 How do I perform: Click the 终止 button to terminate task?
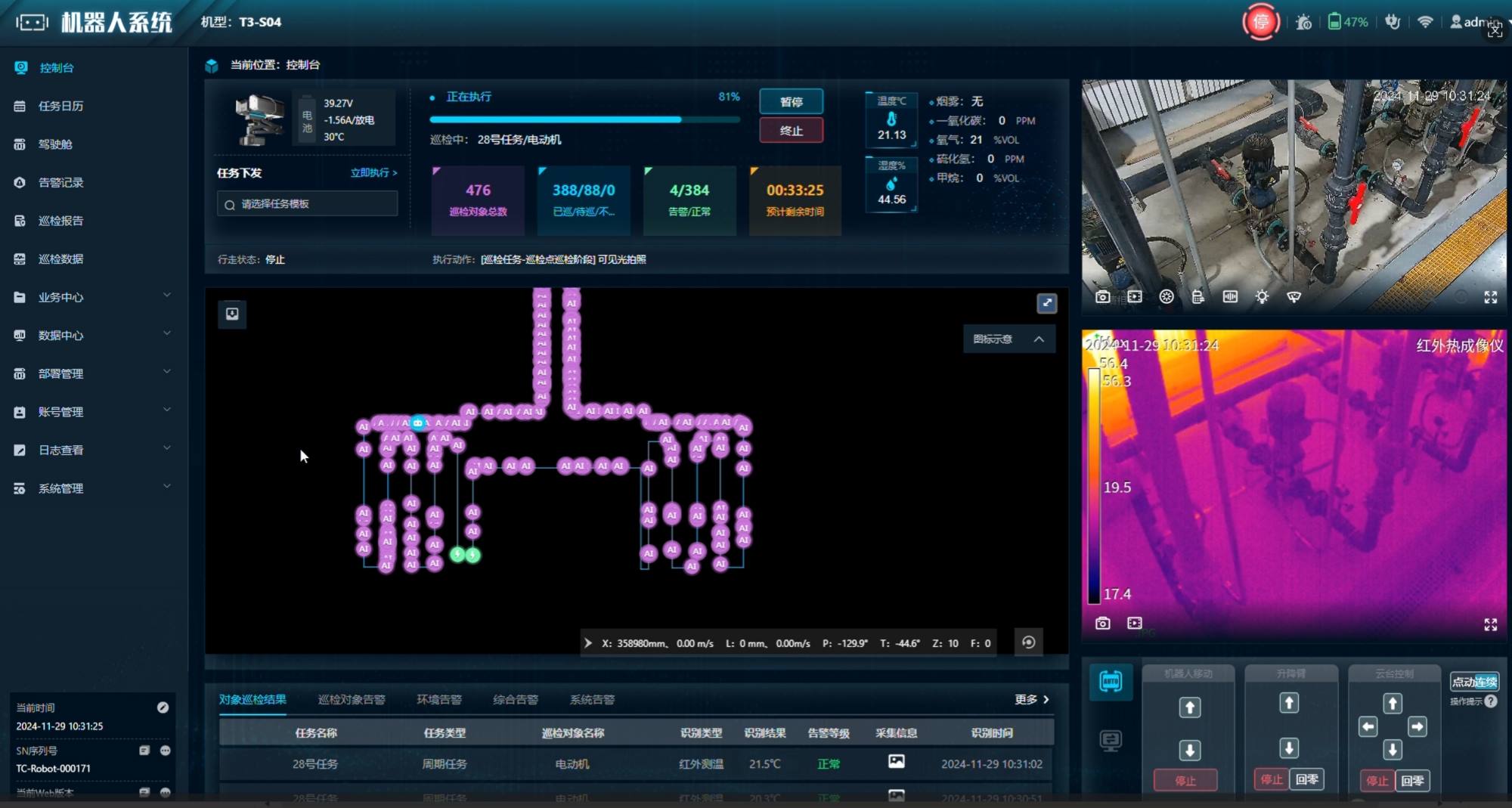pos(791,131)
